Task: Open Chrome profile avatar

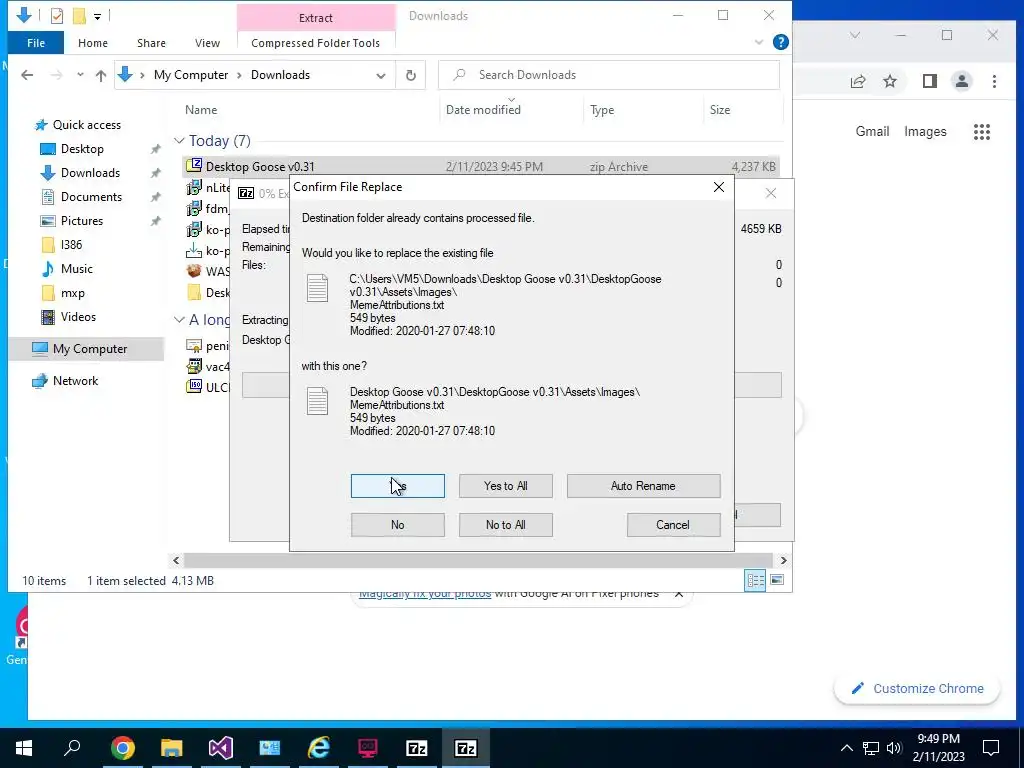Action: click(961, 82)
